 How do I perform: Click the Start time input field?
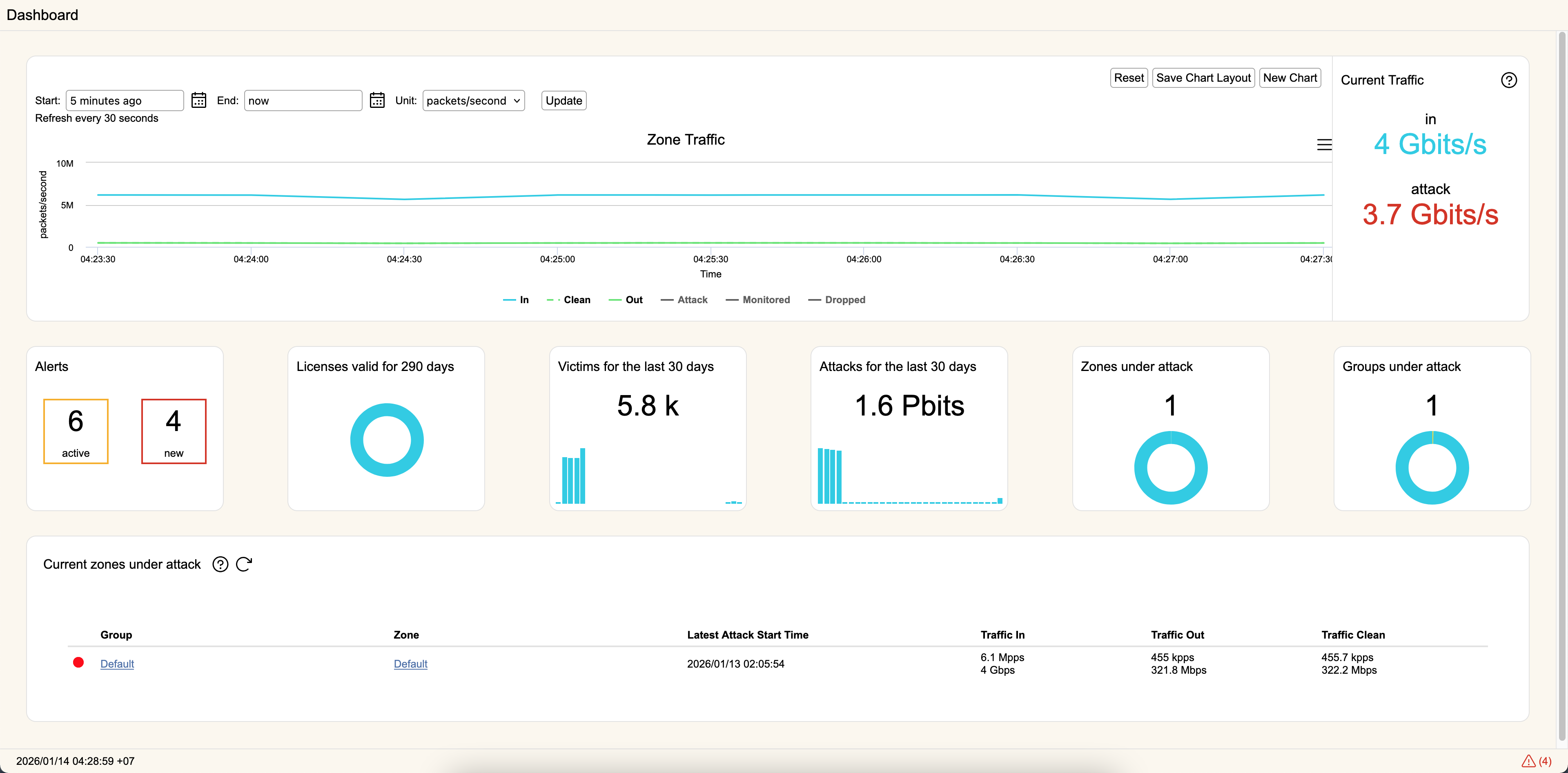[x=125, y=101]
